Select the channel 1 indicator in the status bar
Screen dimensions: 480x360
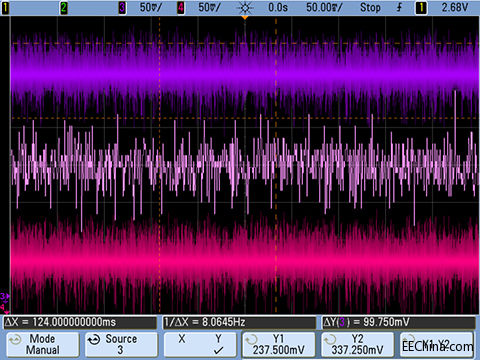[5, 7]
